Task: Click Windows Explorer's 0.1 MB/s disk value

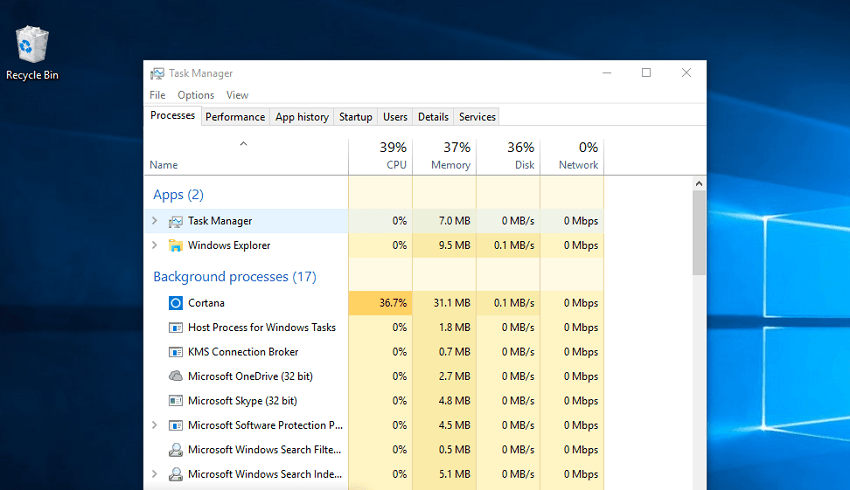Action: (514, 245)
